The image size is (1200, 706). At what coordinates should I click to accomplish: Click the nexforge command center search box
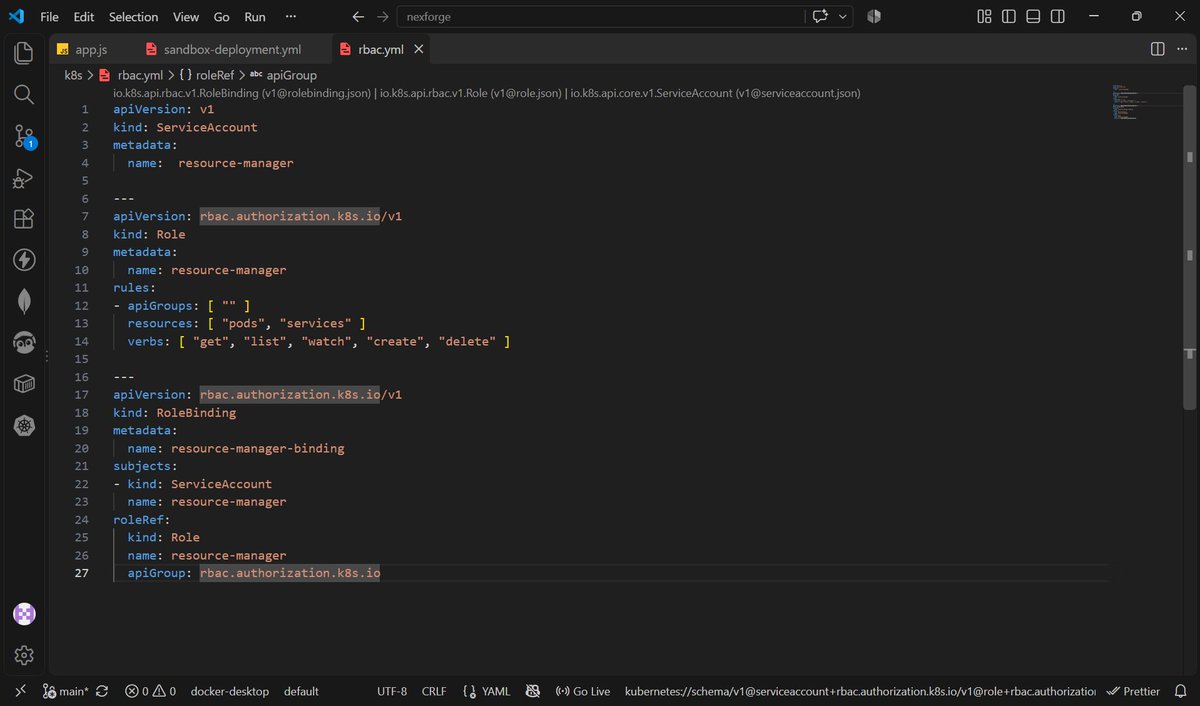pyautogui.click(x=600, y=17)
